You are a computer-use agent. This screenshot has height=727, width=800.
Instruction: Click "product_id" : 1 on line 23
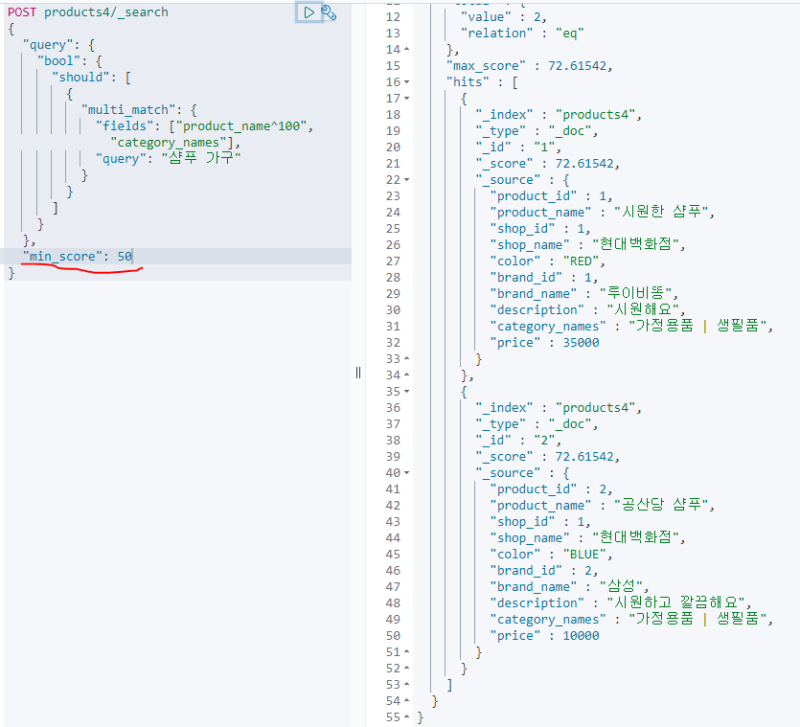[551, 196]
